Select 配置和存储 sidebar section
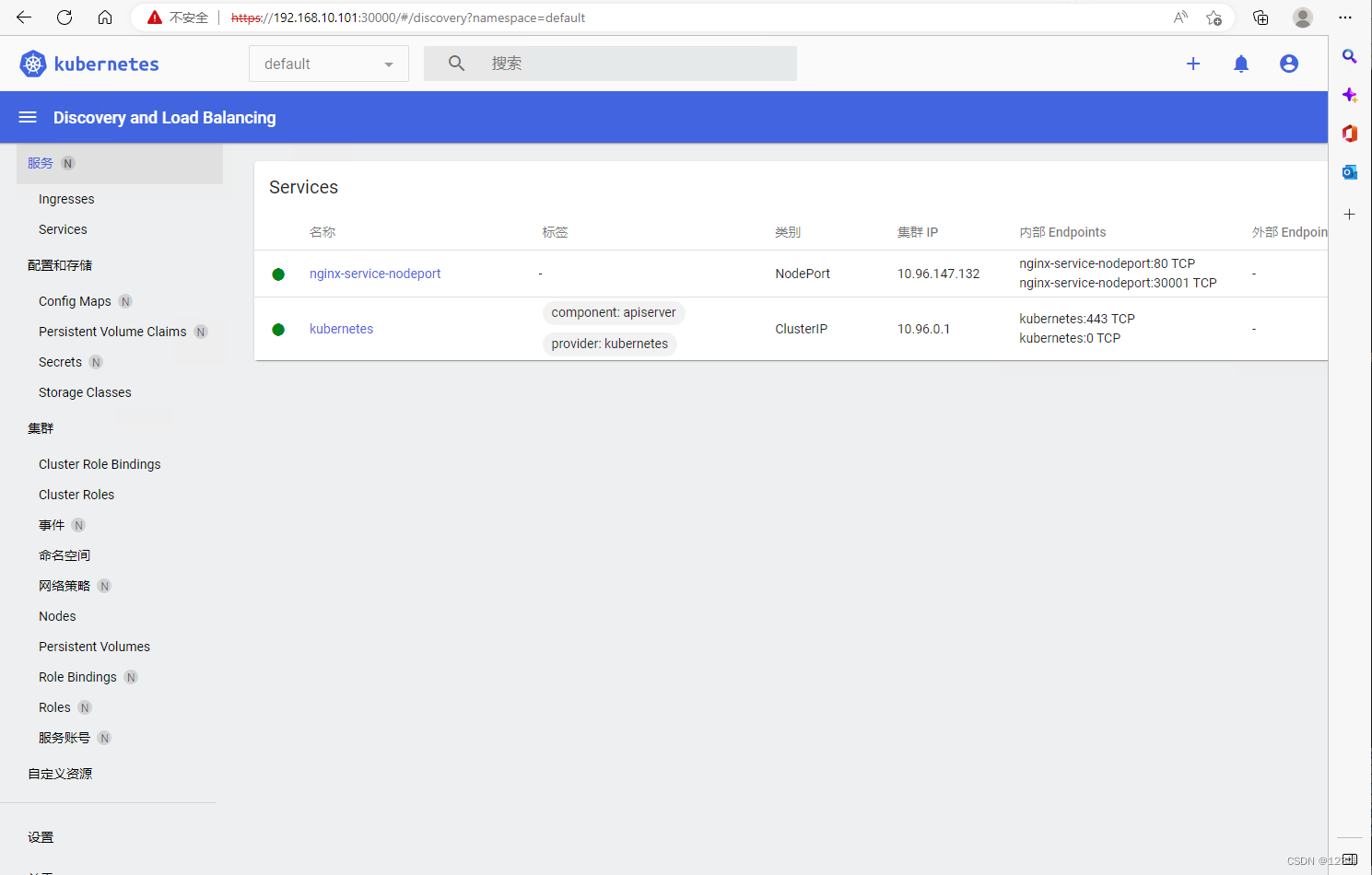This screenshot has width=1372, height=875. (60, 265)
